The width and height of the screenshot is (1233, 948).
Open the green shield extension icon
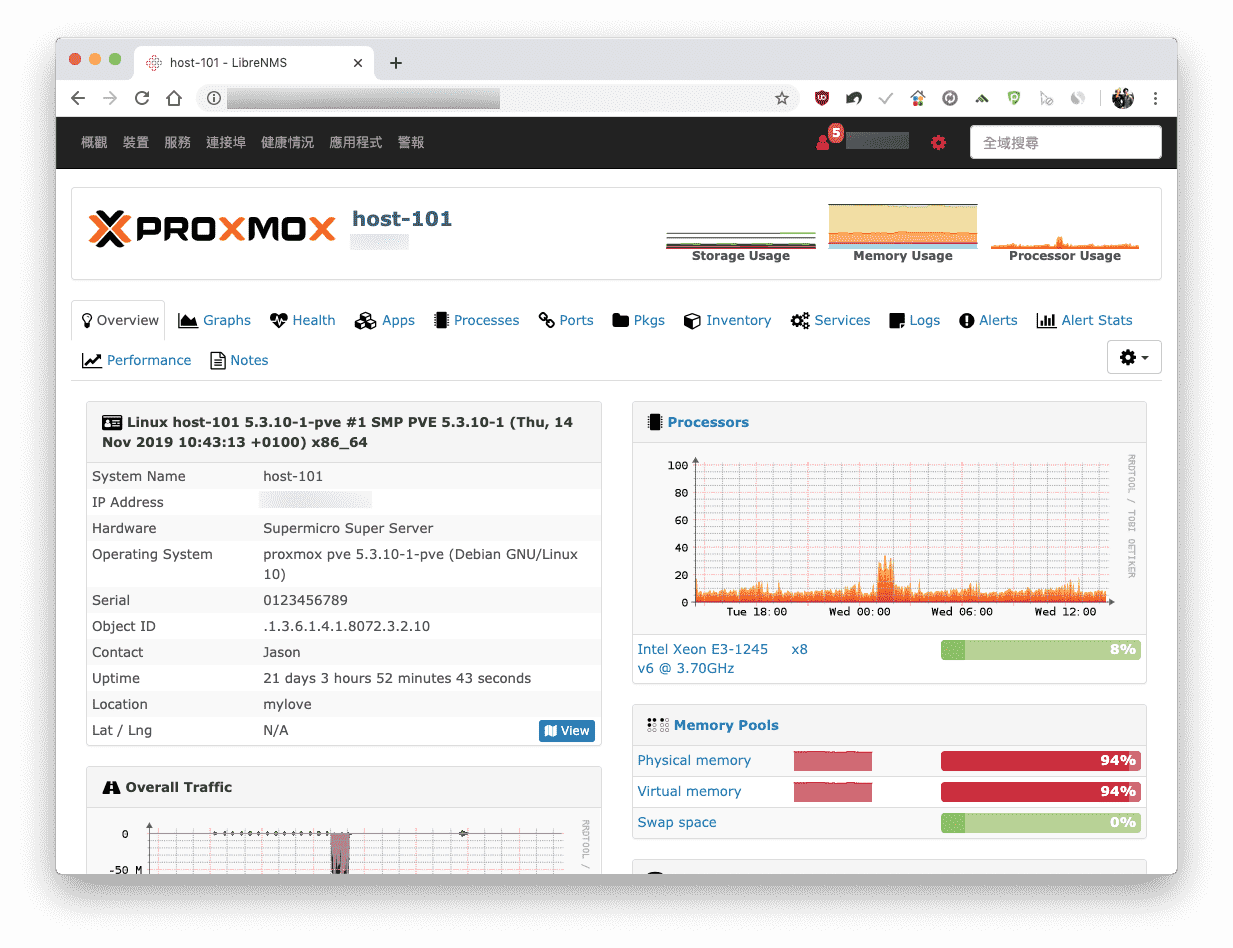point(1014,98)
